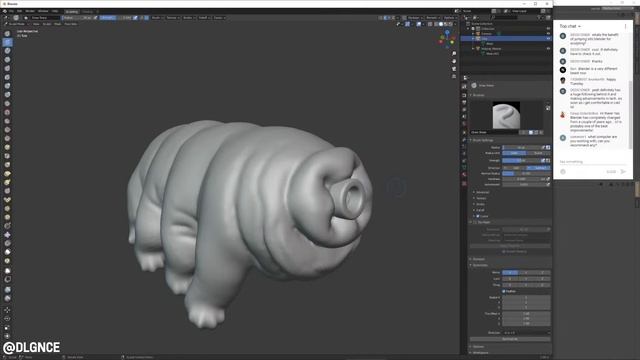Open Modifiers wrench properties tab
640x360 pixels.
coord(464,140)
